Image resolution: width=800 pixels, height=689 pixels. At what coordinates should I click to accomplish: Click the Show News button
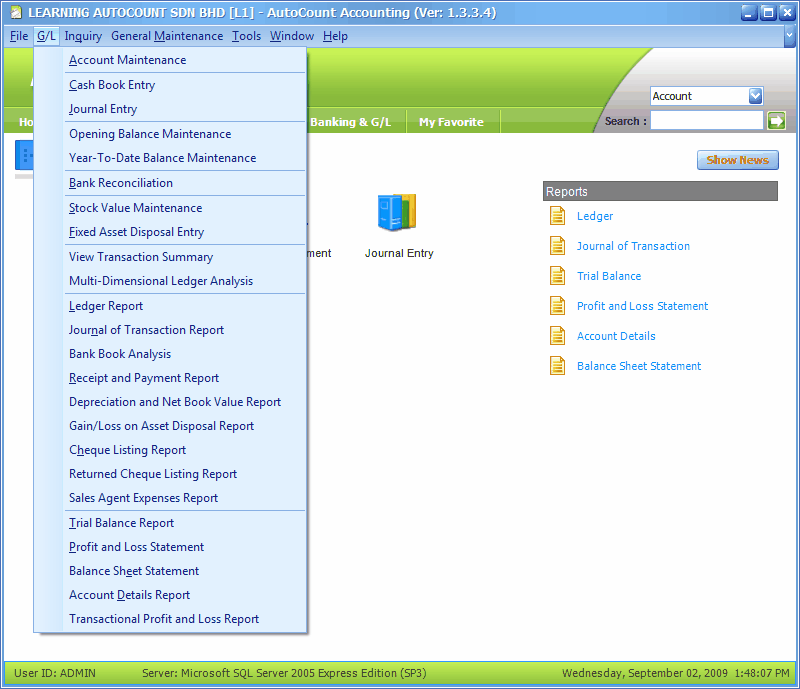pos(738,160)
